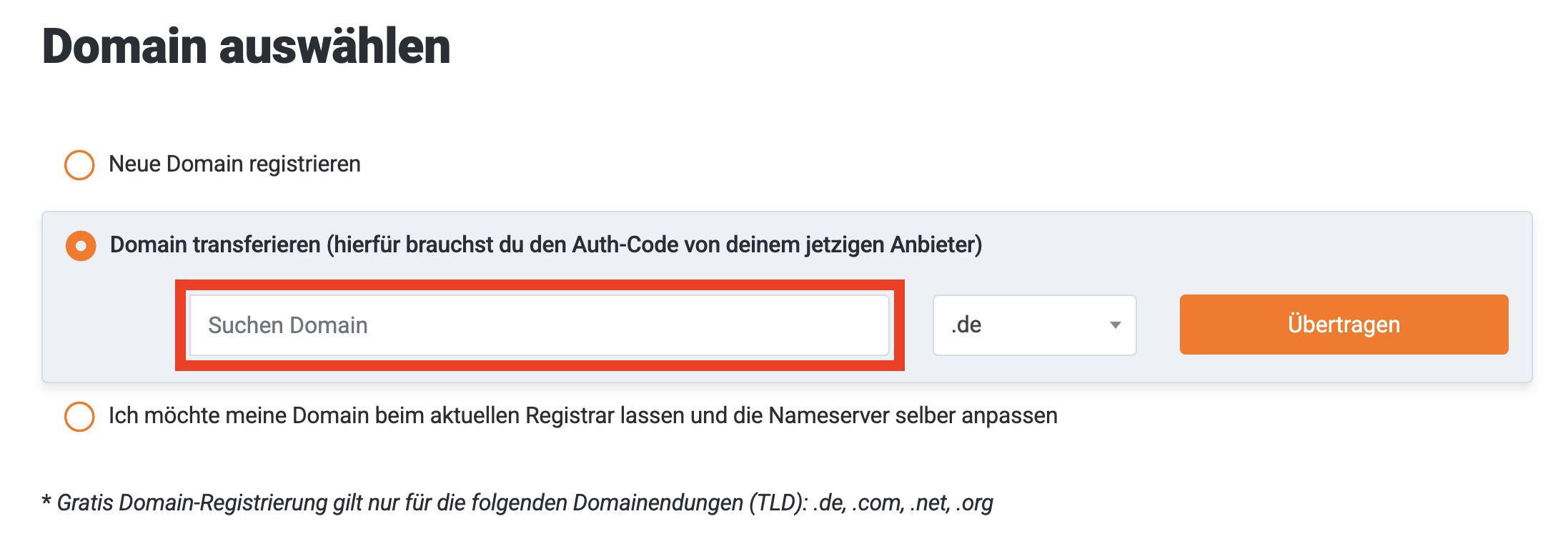
Task: Click the empty circle beside "Ich möchte meine Domain"
Action: [79, 417]
